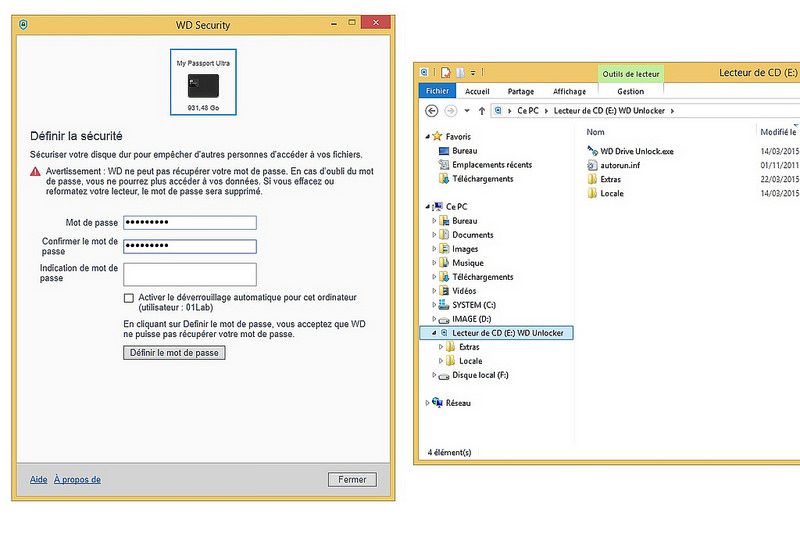The width and height of the screenshot is (800, 534).
Task: Click the Fermer button
Action: 352,479
